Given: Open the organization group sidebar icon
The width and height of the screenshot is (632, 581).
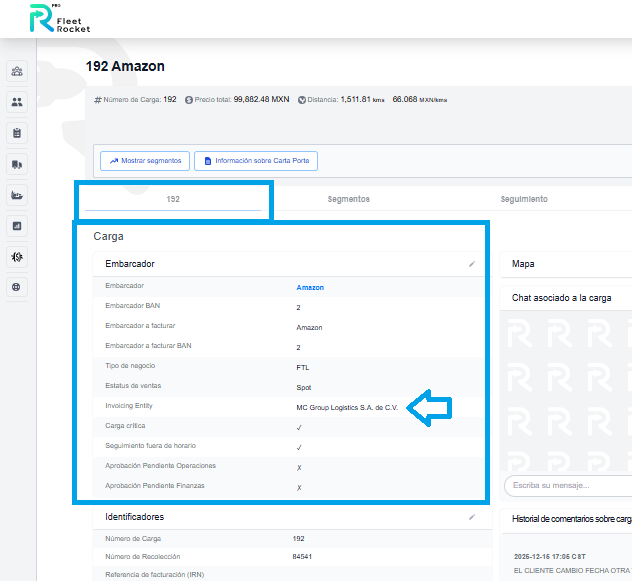Looking at the screenshot, I should [x=17, y=72].
